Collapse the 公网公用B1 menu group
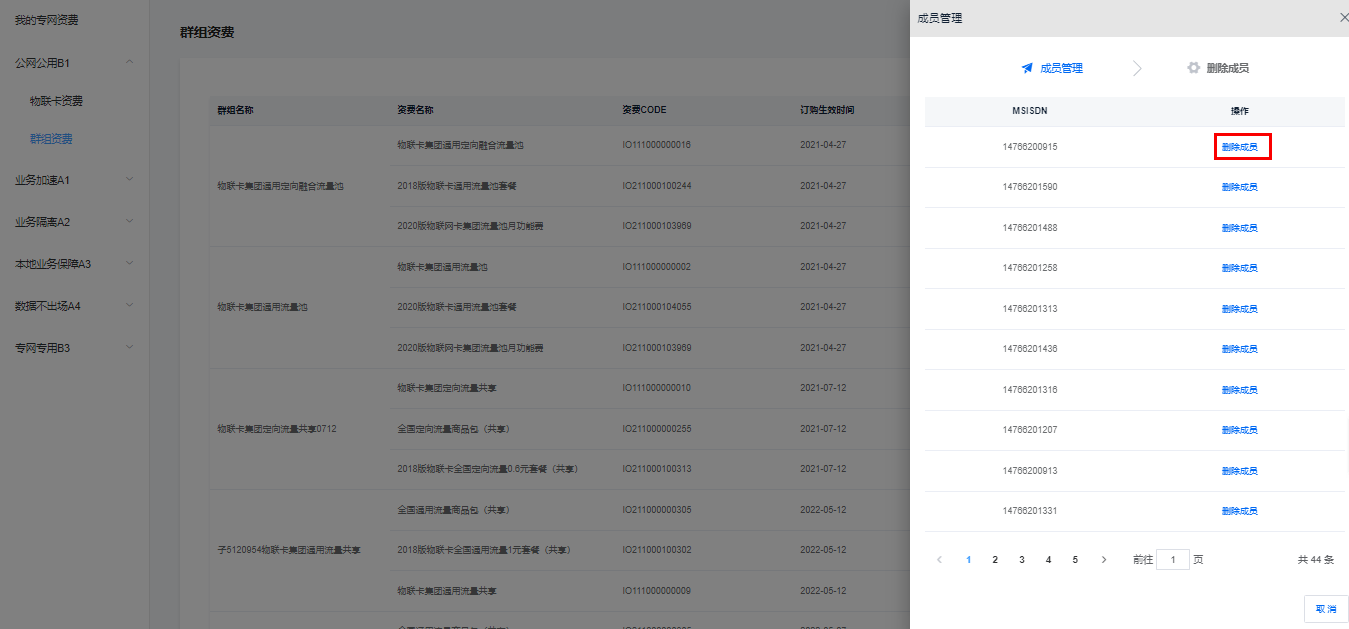The image size is (1349, 629). [129, 63]
